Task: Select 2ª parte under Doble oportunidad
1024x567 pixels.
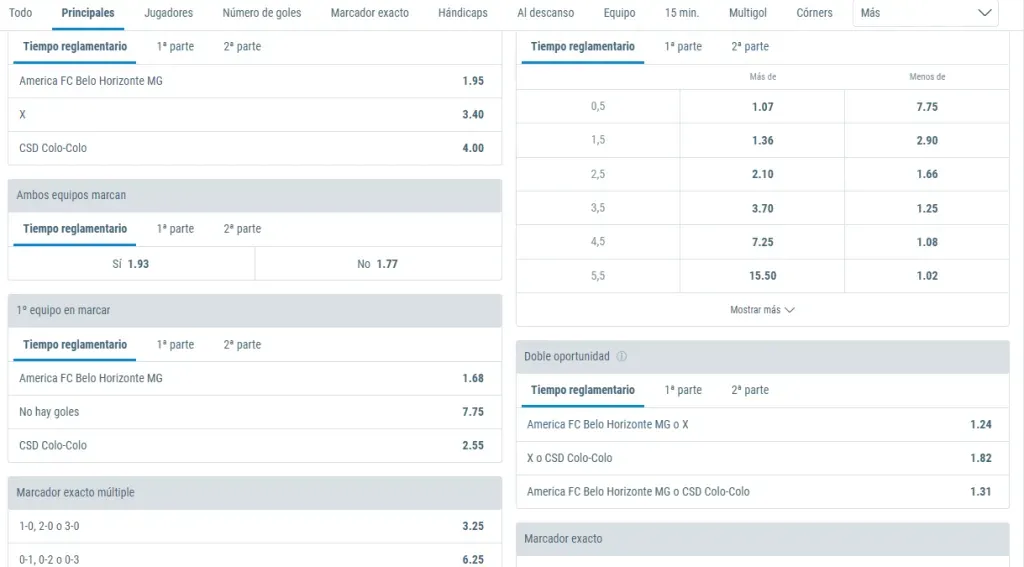Action: coord(750,390)
